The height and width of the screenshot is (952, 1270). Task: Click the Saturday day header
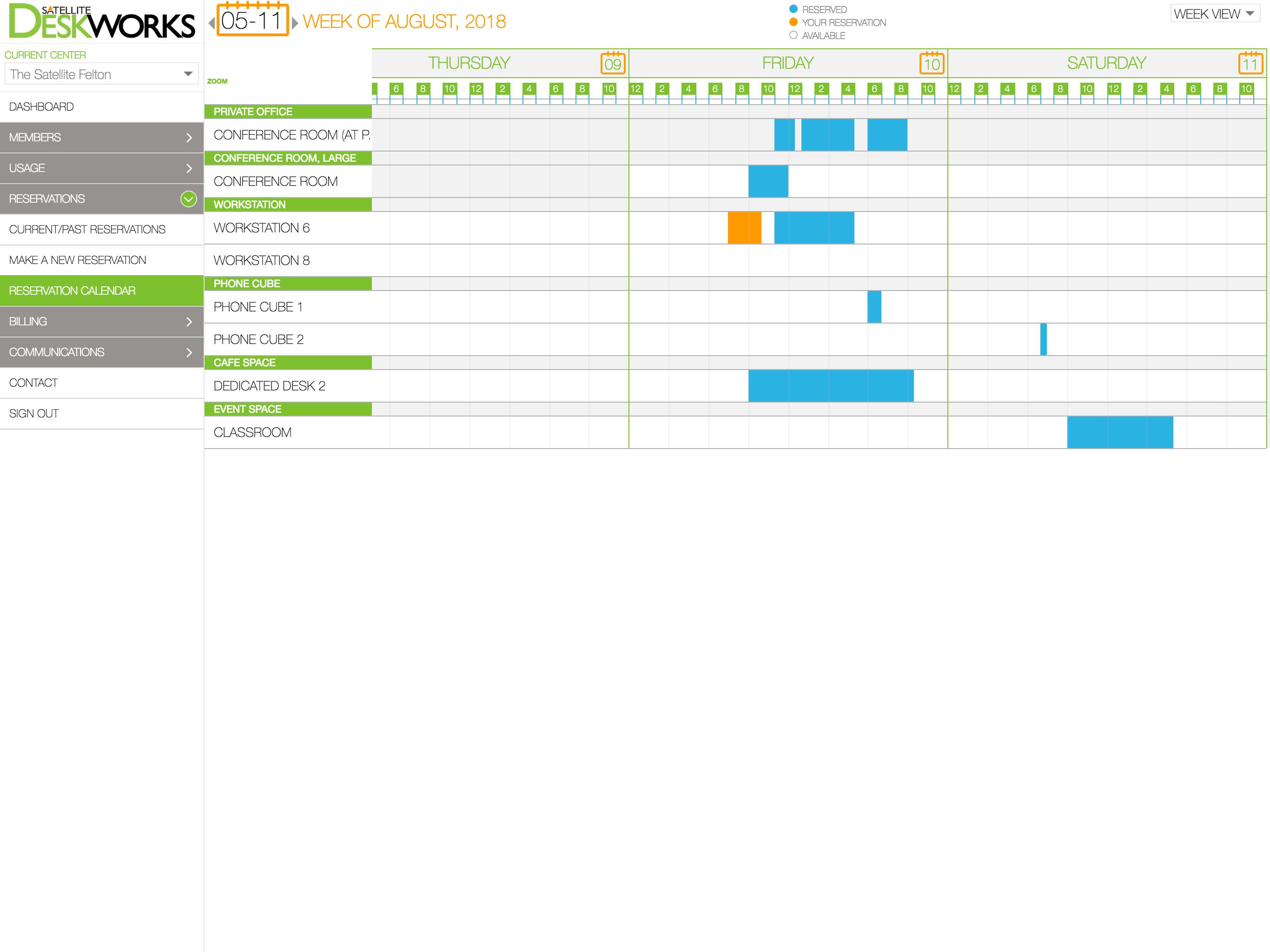click(1106, 63)
